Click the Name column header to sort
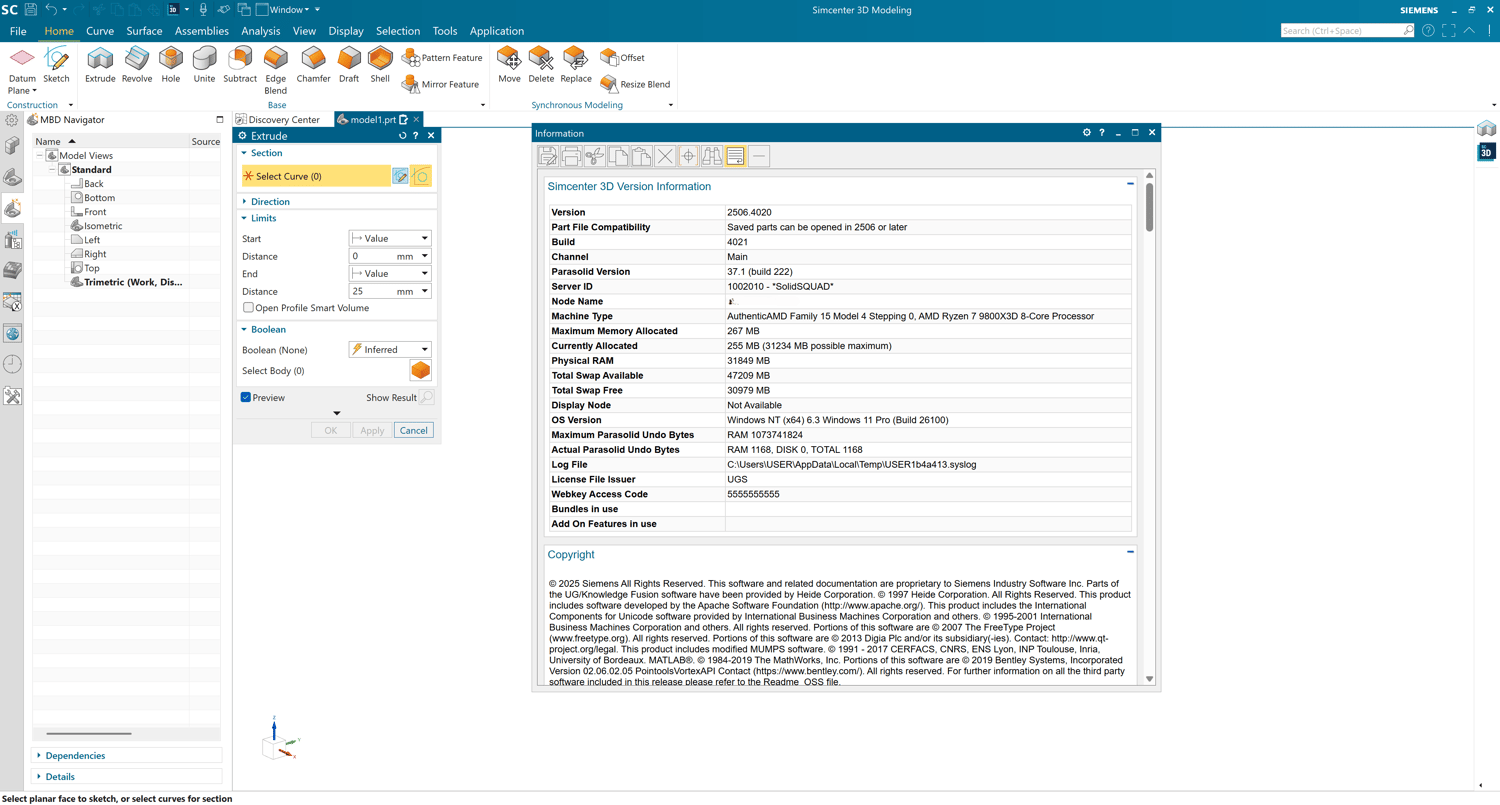Screen dimensions: 1500x805 (x=48, y=142)
